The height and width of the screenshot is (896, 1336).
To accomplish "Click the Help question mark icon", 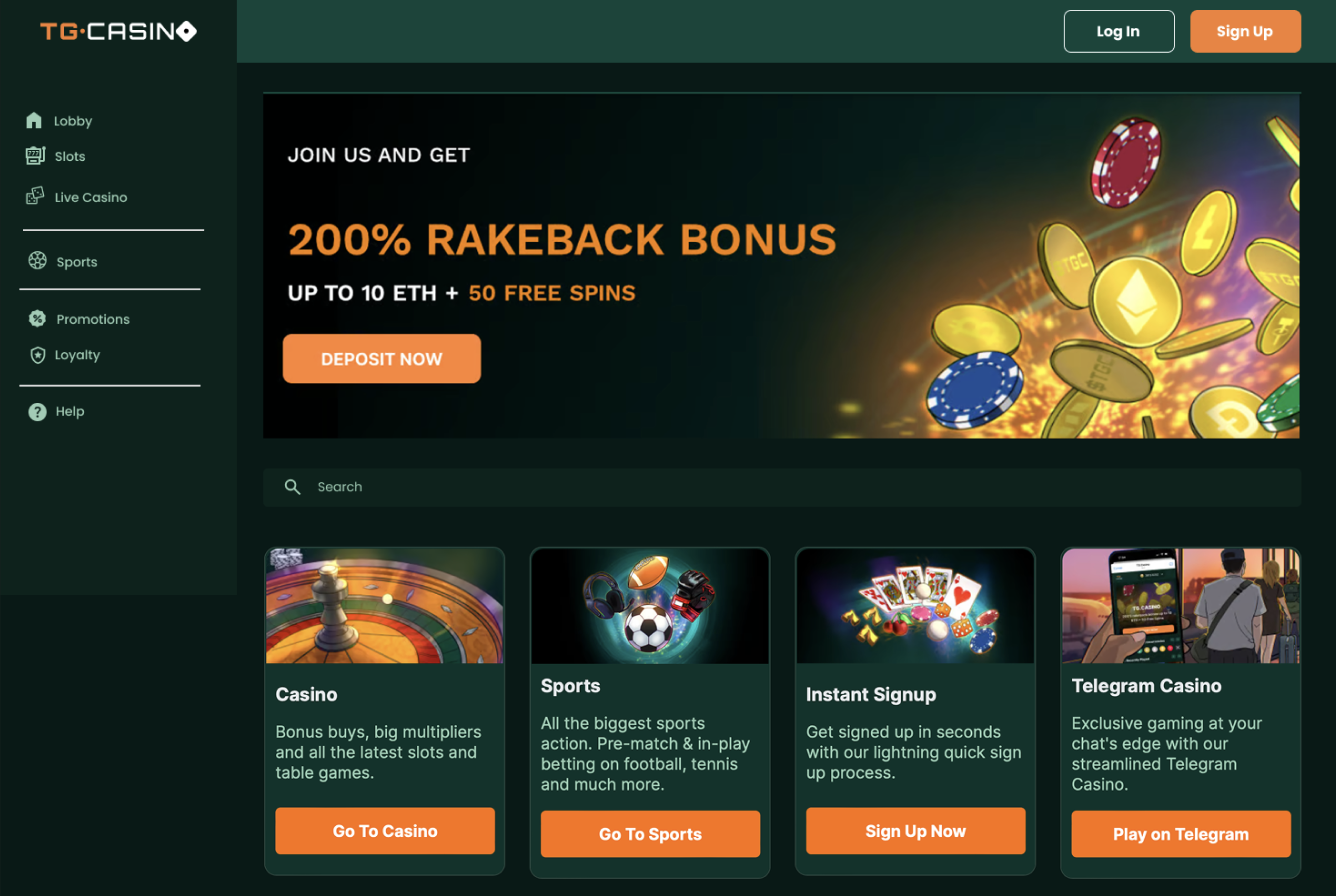I will click(37, 411).
